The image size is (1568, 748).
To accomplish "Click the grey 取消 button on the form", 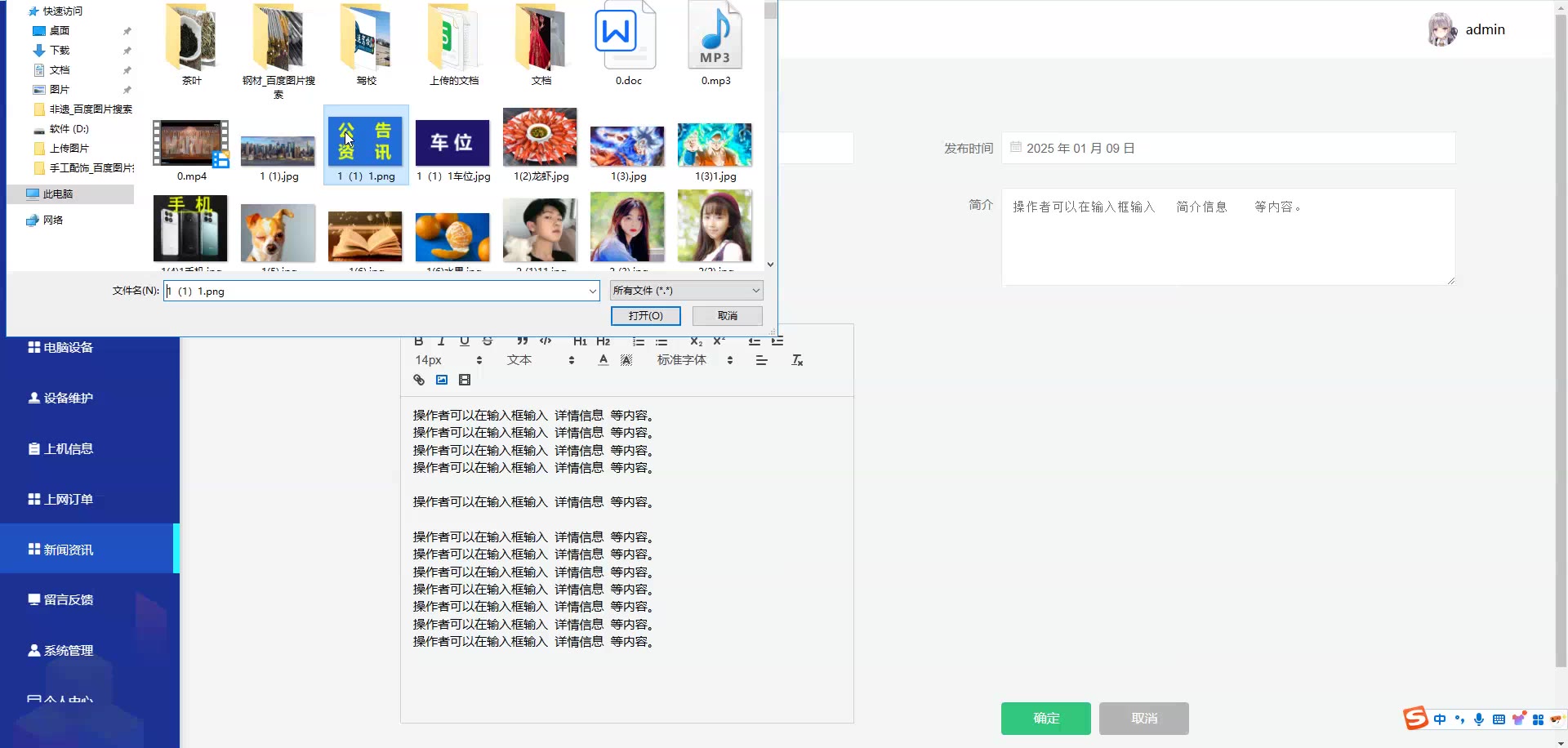I will (x=1144, y=719).
